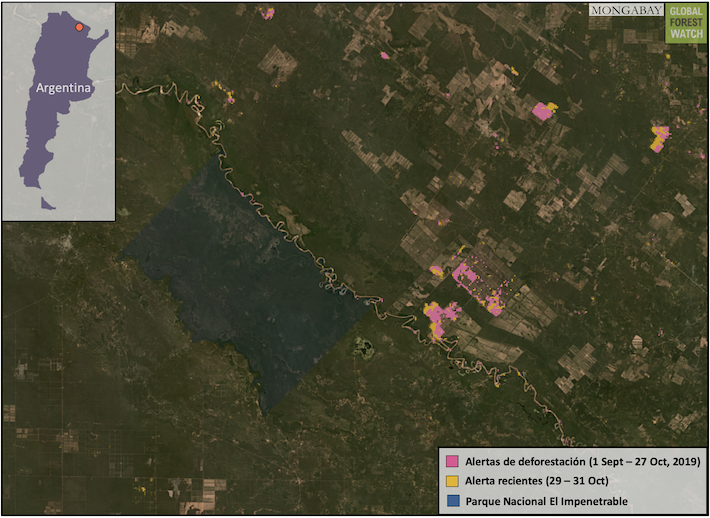This screenshot has width=710, height=518.
Task: Click the 'Alerta recientes (29 – 31 Oct)' text
Action: pyautogui.click(x=536, y=481)
